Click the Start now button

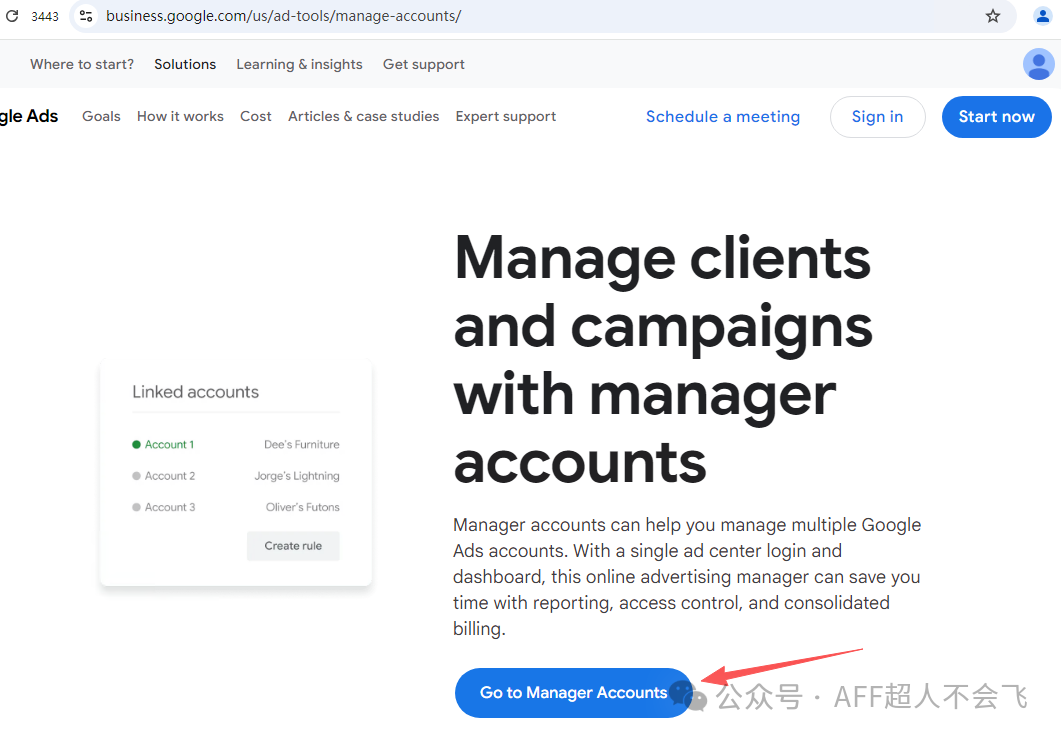click(997, 117)
